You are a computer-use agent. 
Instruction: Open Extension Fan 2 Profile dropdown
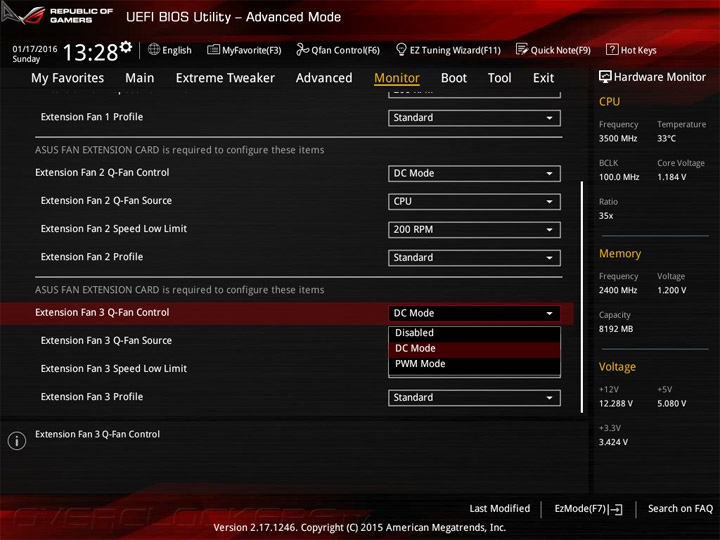pyautogui.click(x=474, y=258)
